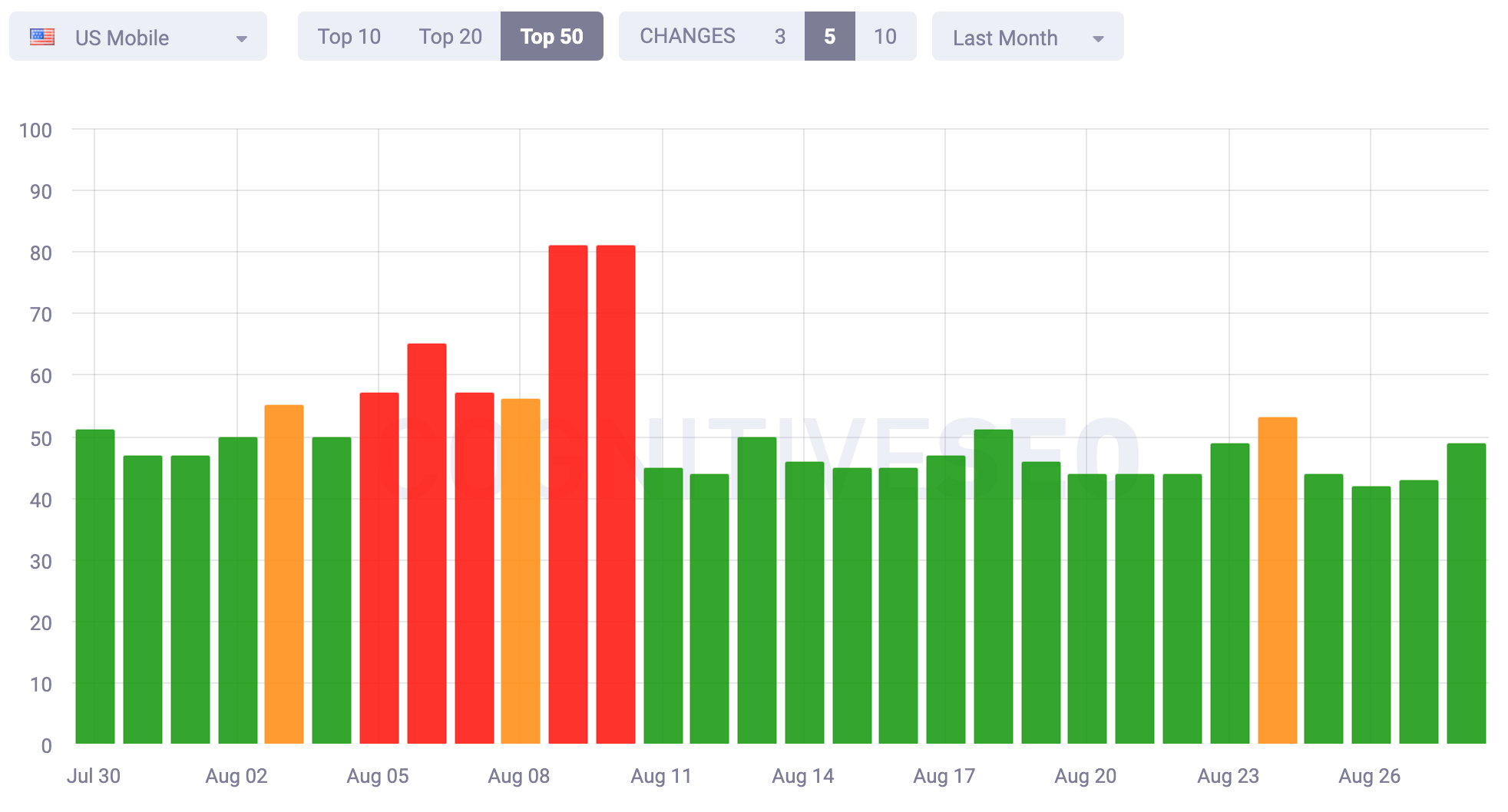Click the red bar at Aug 10

tap(616, 494)
